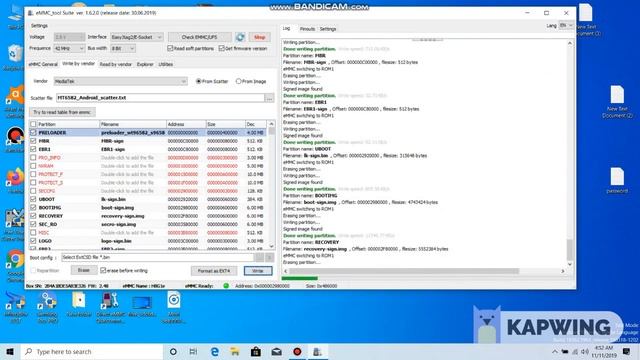The height and width of the screenshot is (360, 640).
Task: Select the From Scatter radio button
Action: click(199, 81)
